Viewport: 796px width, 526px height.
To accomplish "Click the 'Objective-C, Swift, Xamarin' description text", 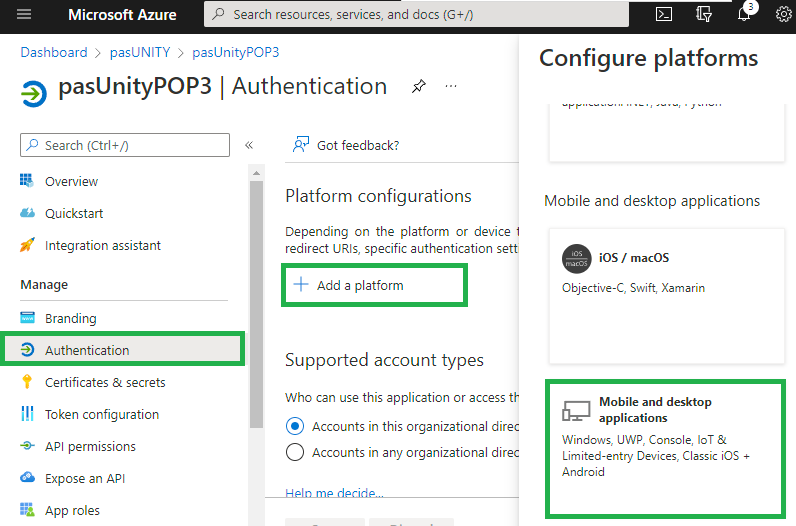I will (633, 288).
